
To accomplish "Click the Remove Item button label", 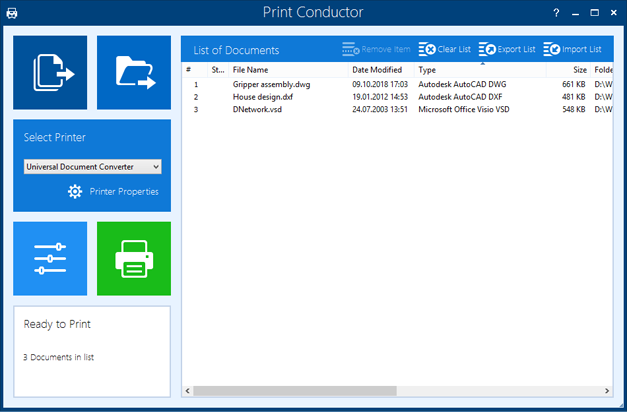I will [x=386, y=49].
